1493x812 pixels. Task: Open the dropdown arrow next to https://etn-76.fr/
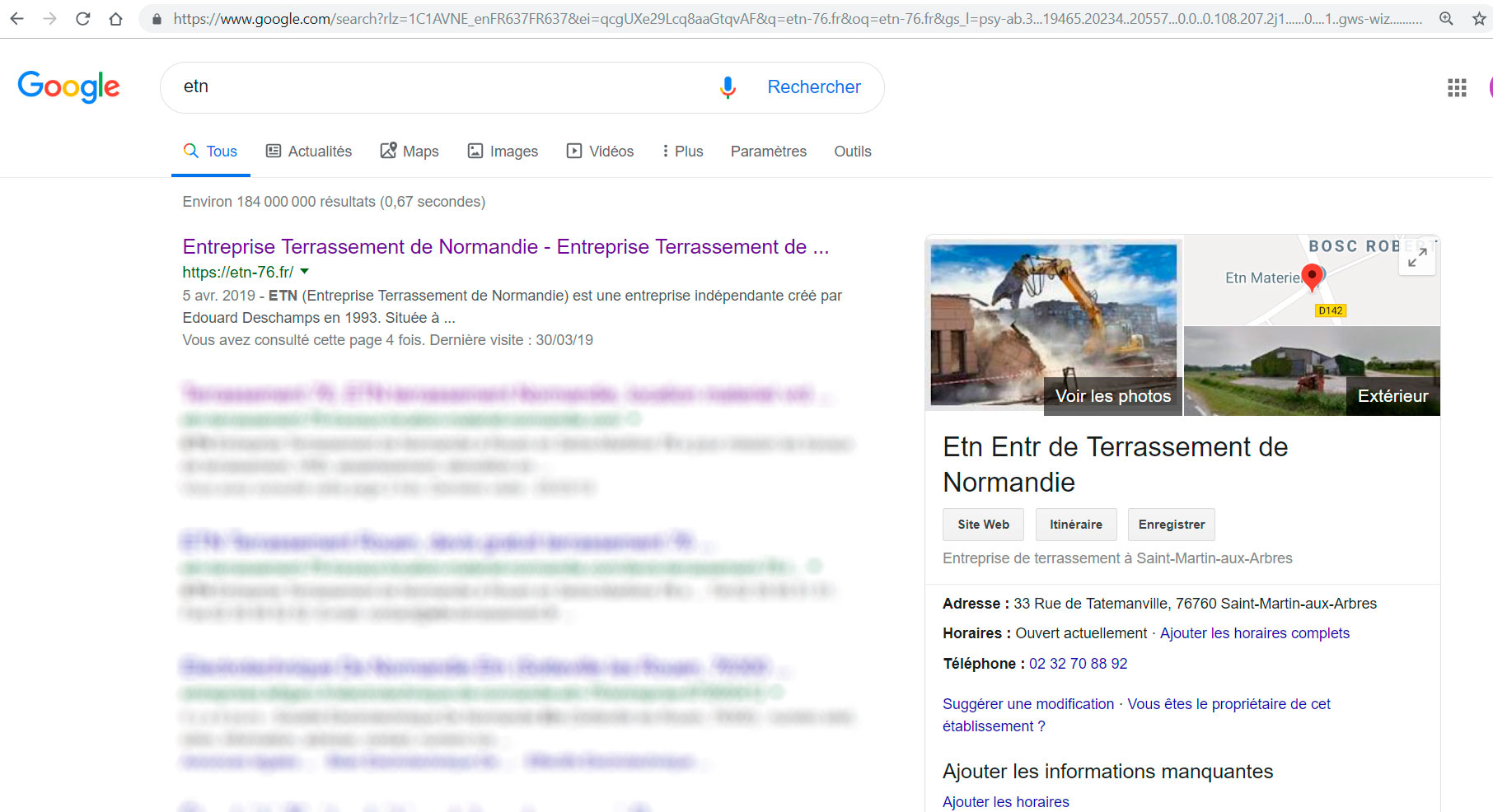(x=305, y=271)
